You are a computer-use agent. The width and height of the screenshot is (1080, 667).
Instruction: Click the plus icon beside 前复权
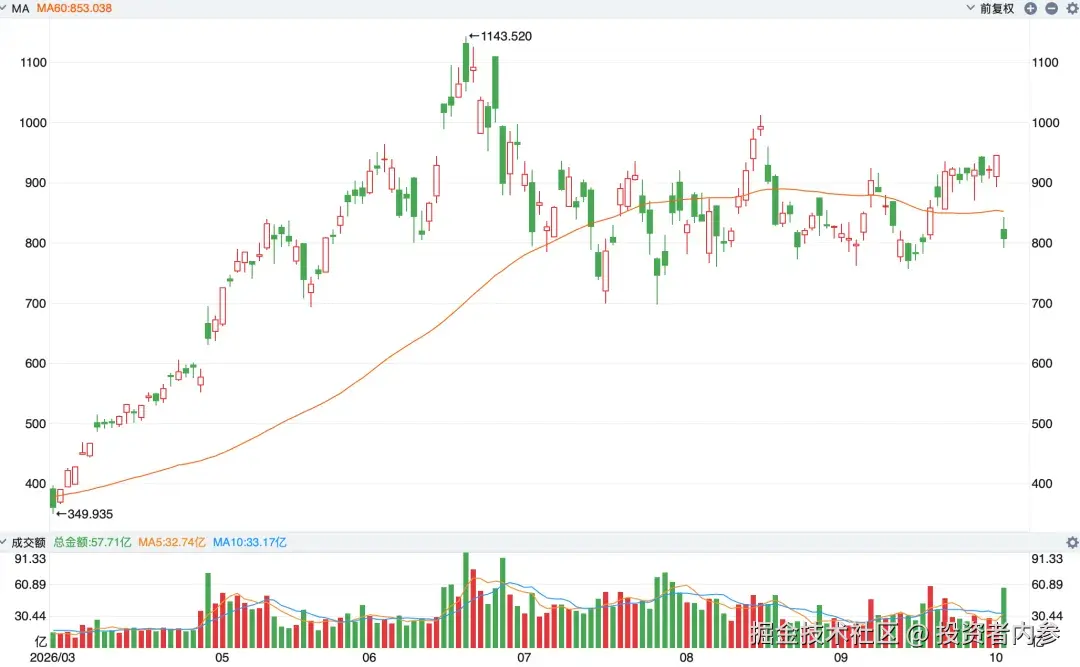[x=1030, y=8]
